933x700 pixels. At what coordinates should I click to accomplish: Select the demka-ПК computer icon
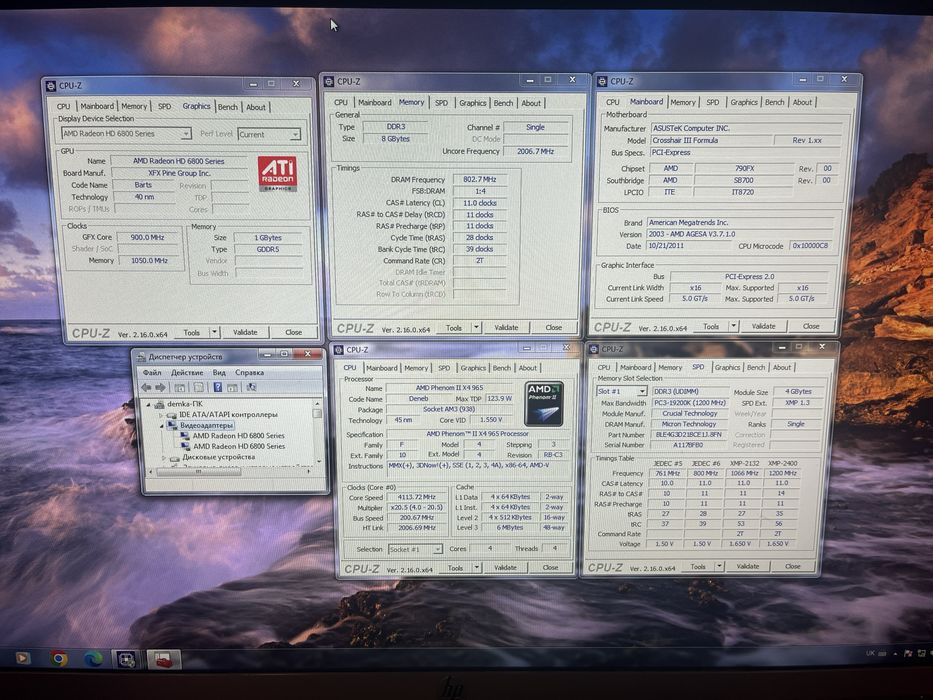(159, 404)
